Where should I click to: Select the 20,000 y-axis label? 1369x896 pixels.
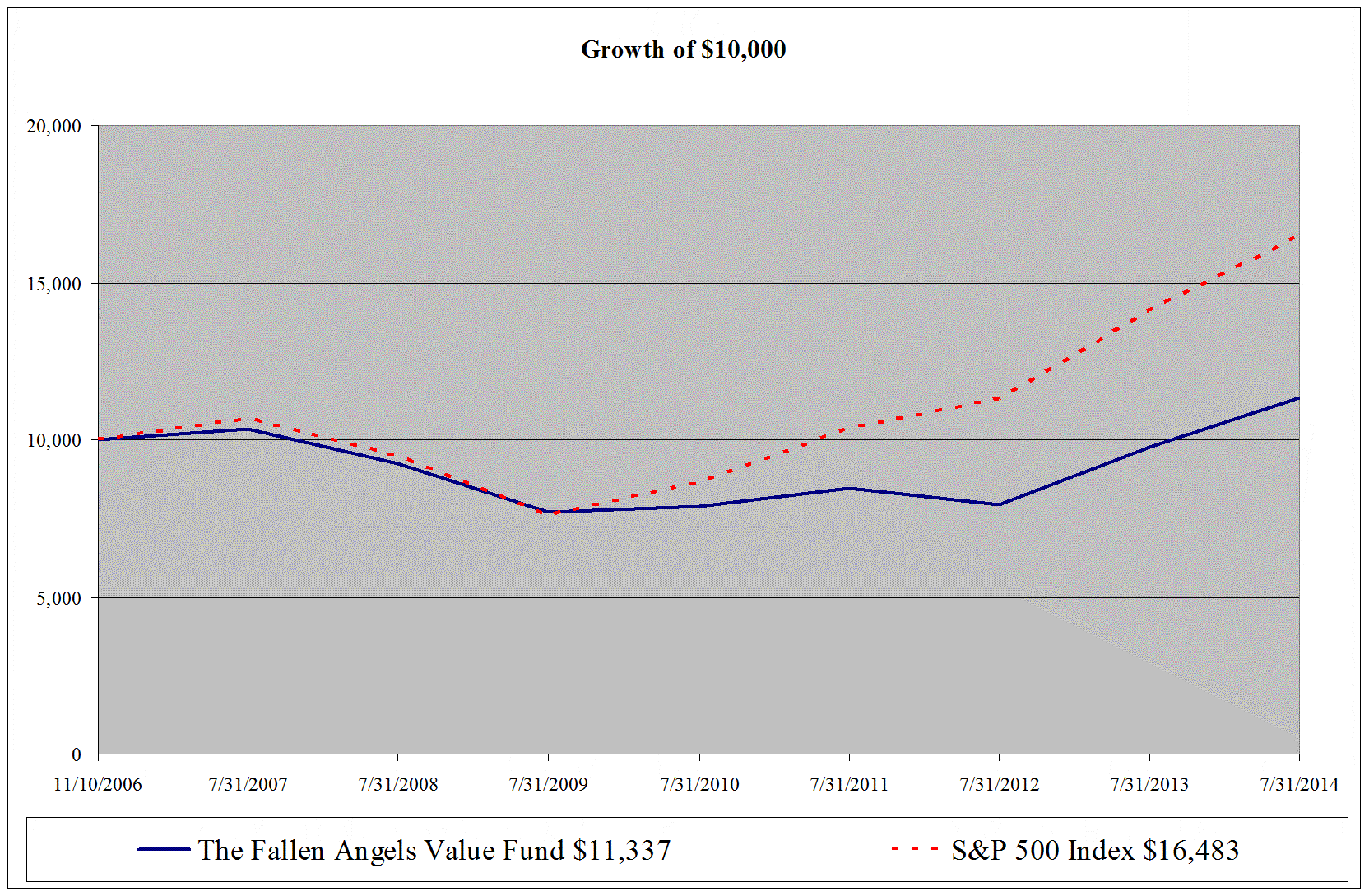coord(54,126)
